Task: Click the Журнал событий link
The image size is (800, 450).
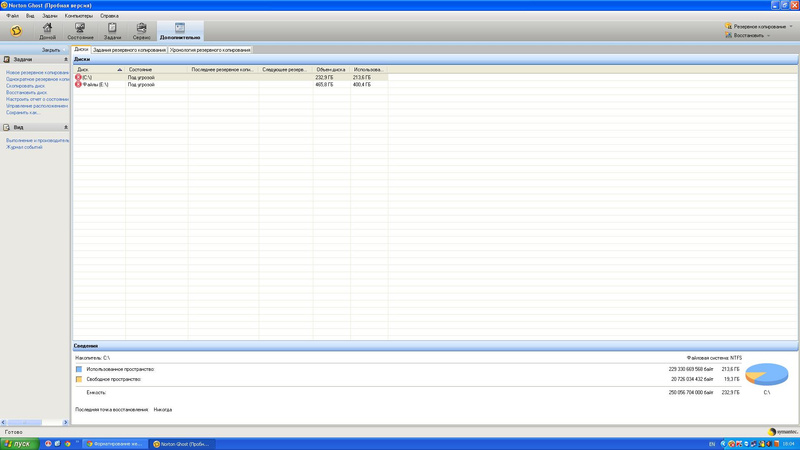Action: coord(25,147)
